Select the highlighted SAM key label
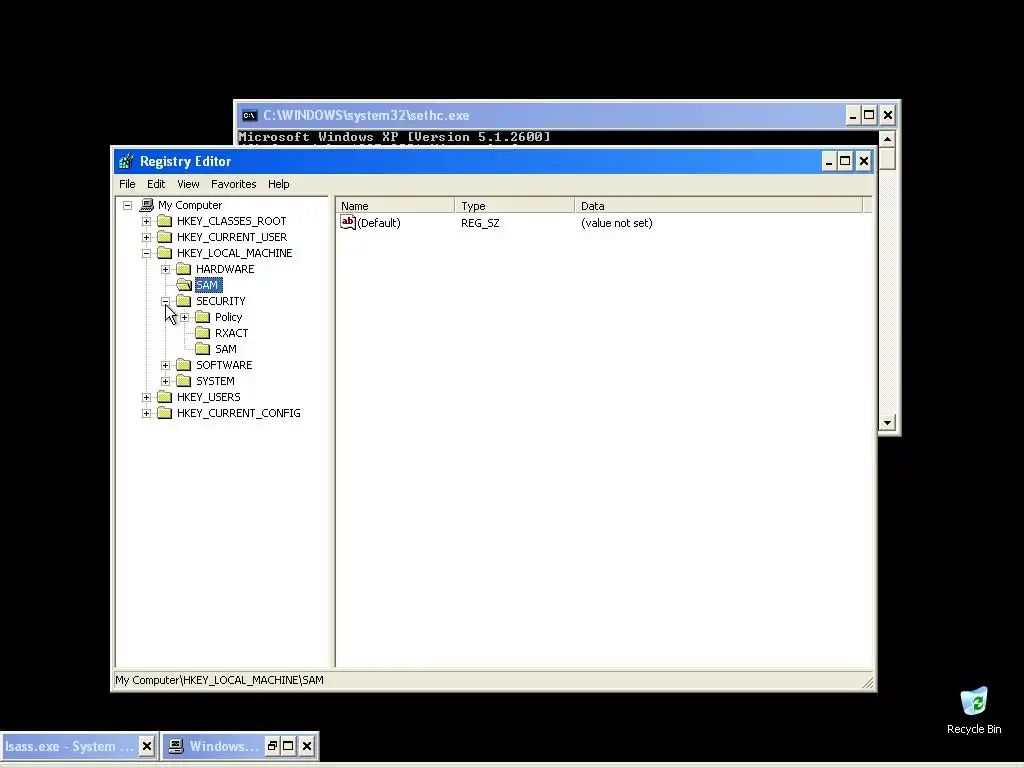Image resolution: width=1024 pixels, height=768 pixels. click(207, 285)
